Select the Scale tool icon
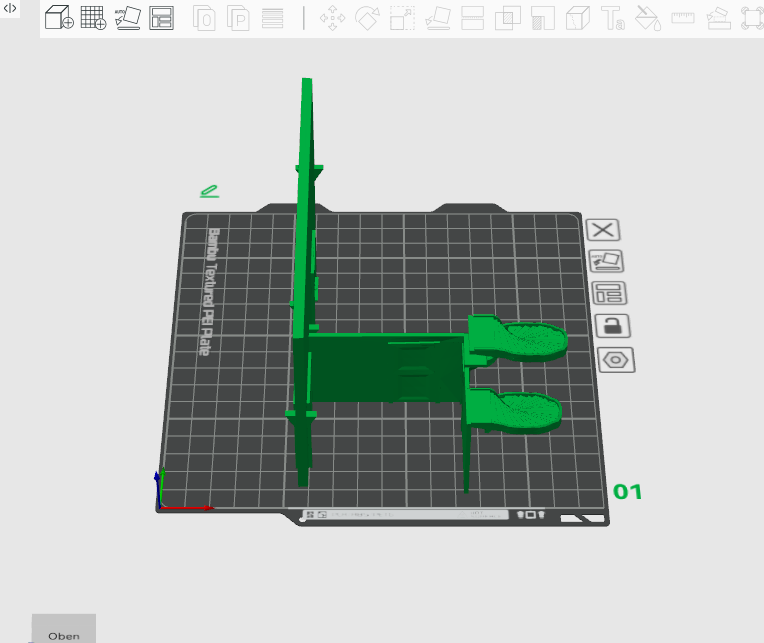The width and height of the screenshot is (764, 643). pyautogui.click(x=402, y=18)
